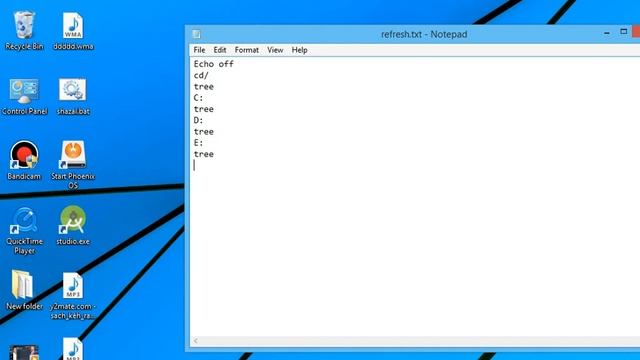Image resolution: width=640 pixels, height=360 pixels.
Task: Click the horizontal scrollbar left arrow
Action: click(x=196, y=341)
